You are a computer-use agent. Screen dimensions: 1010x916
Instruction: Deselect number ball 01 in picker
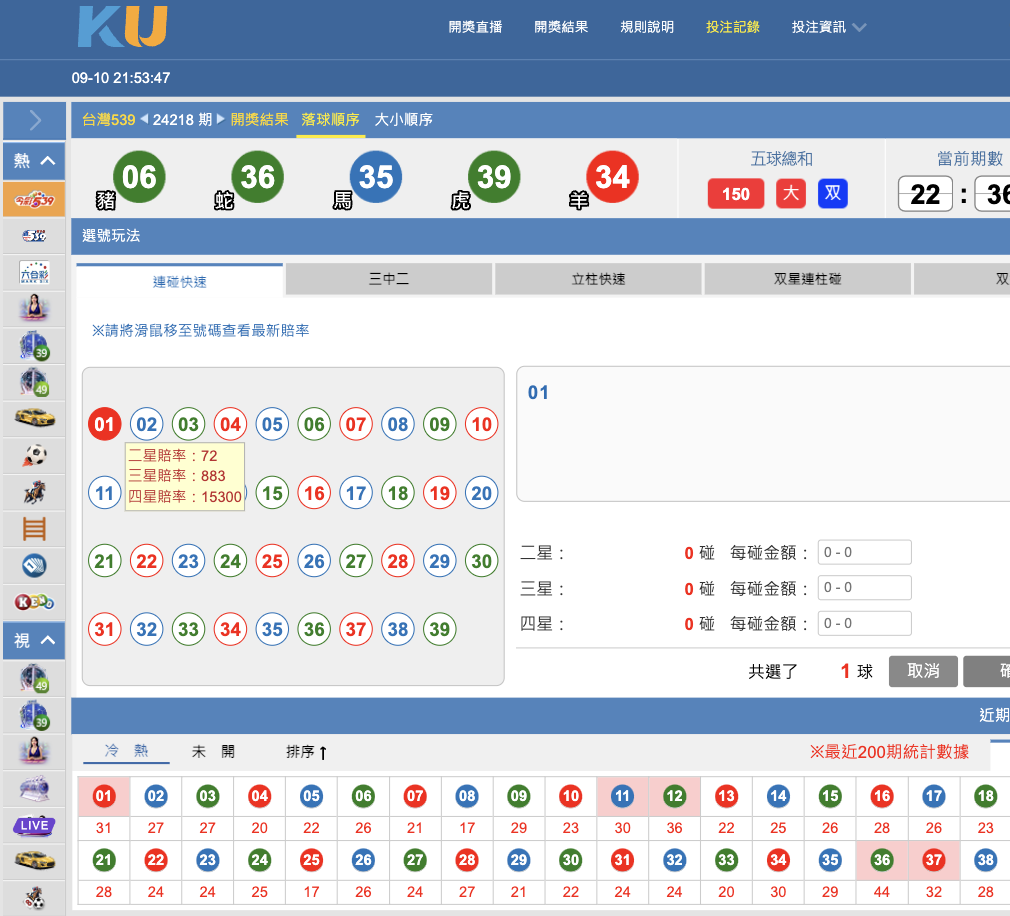104,425
